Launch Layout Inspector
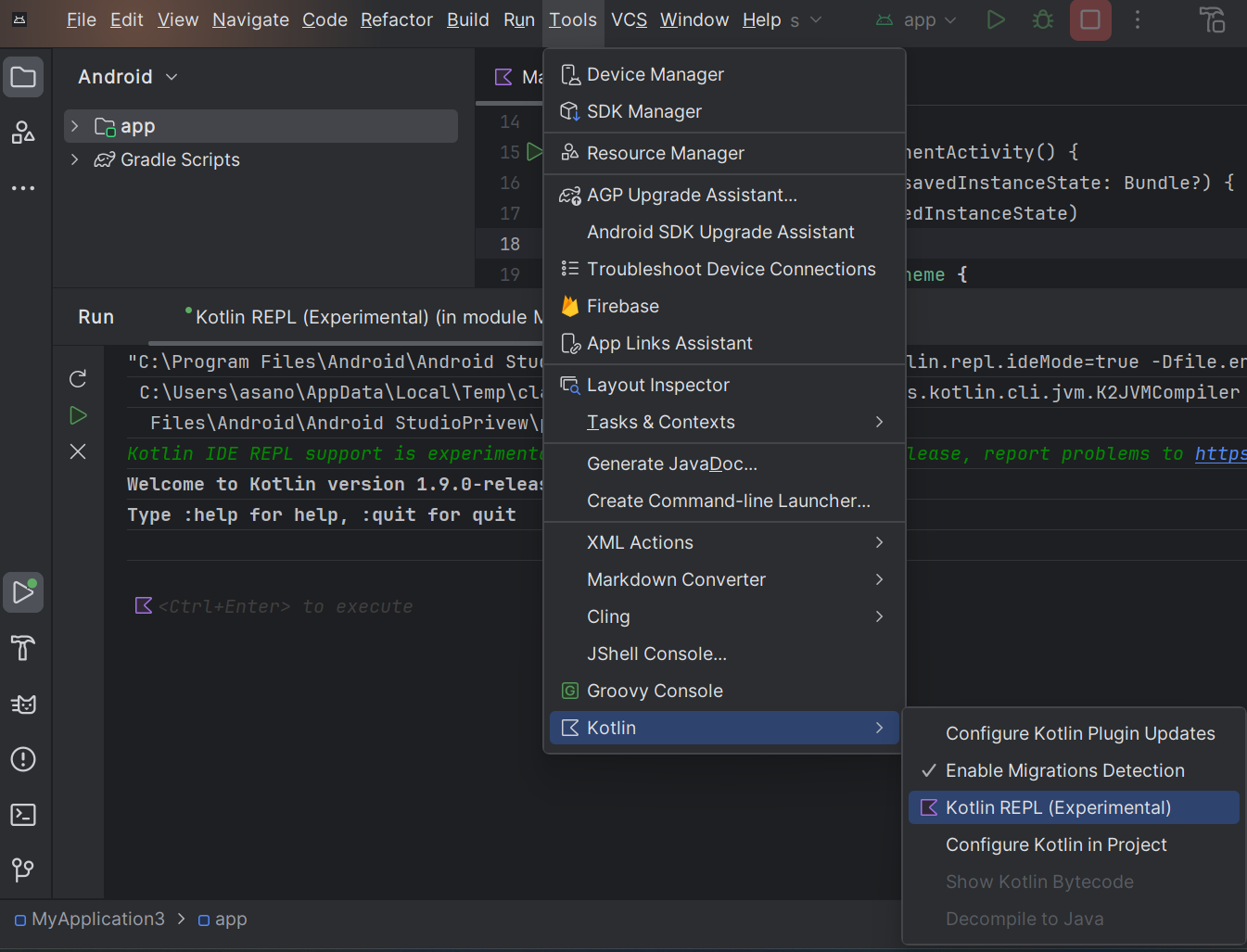Screen dimensions: 1247x952 [x=724, y=385]
